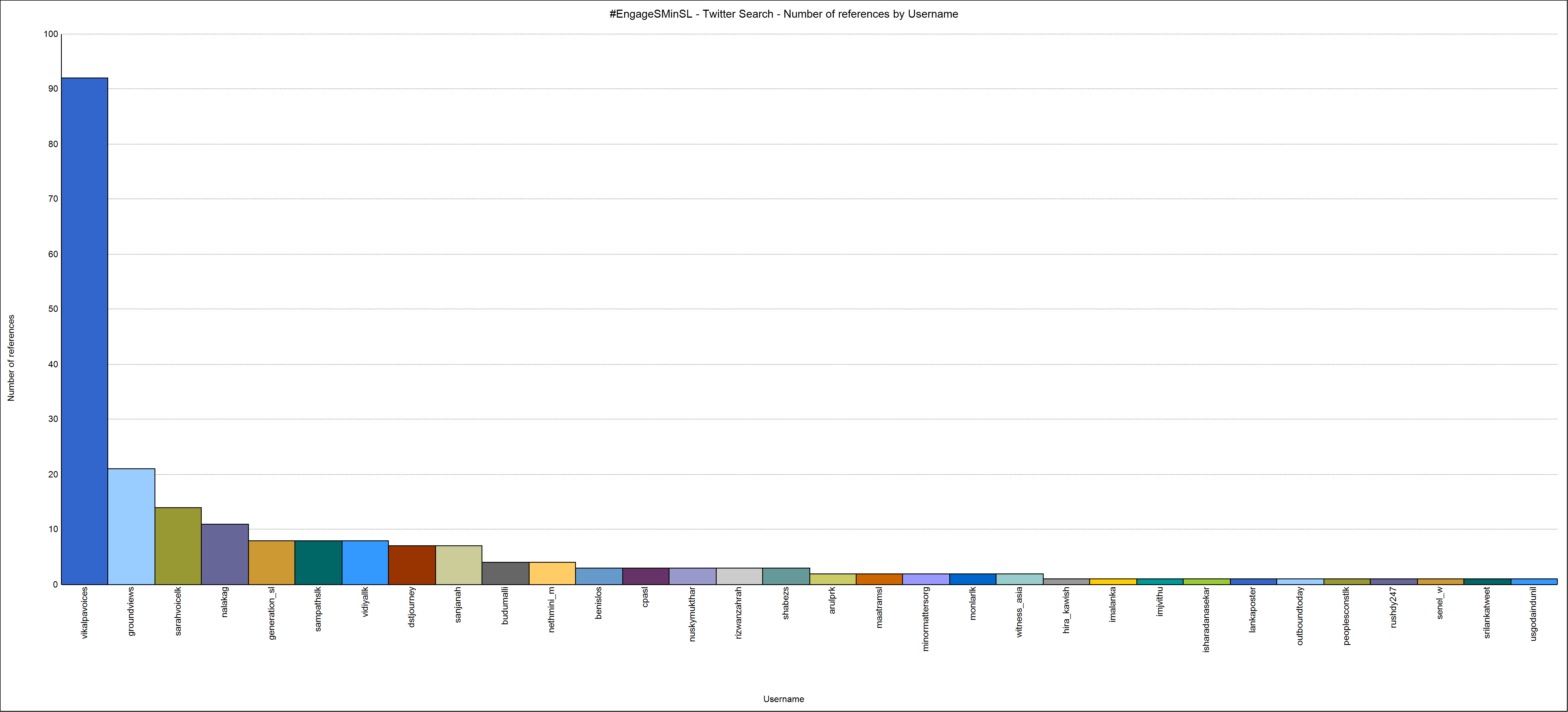Click the 'Number of references' axis label
This screenshot has width=1568, height=712.
(11, 358)
